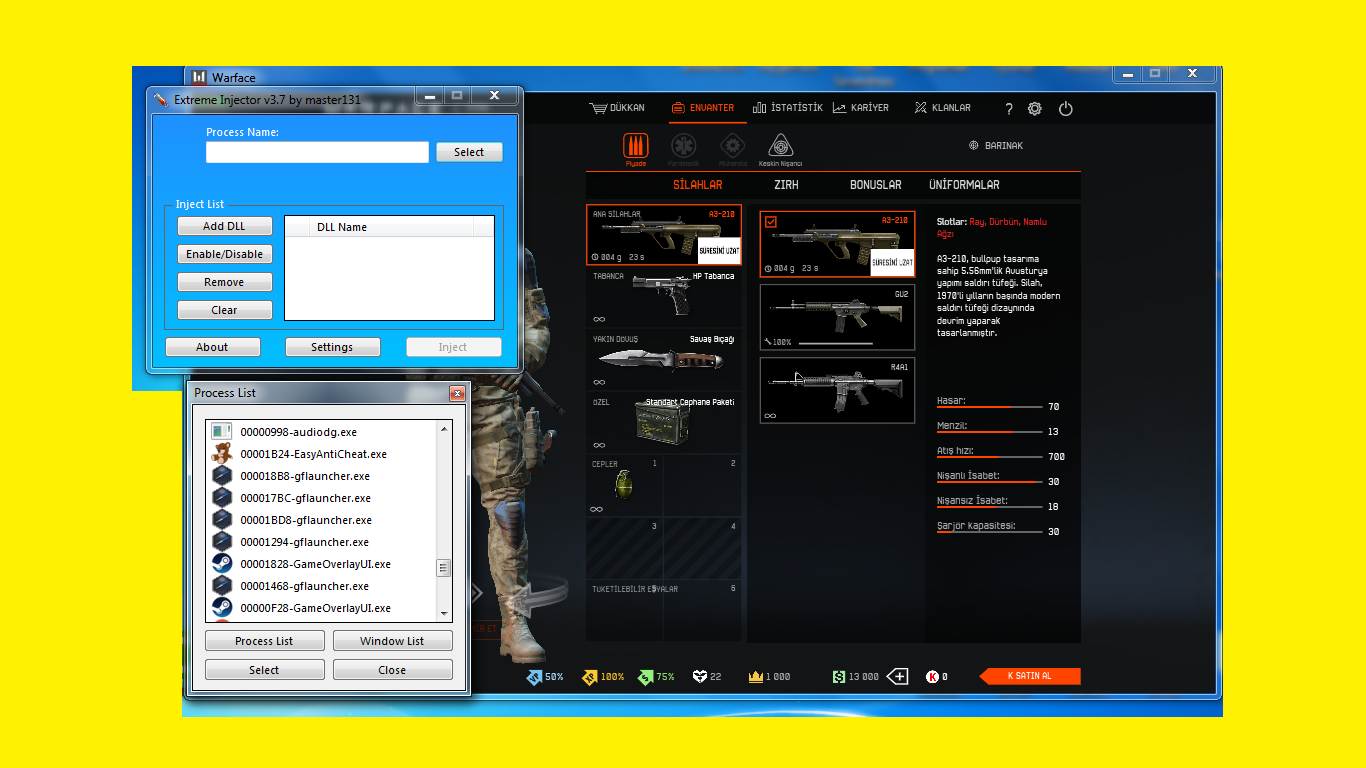The height and width of the screenshot is (768, 1366).
Task: Click the Clear button in Inject List
Action: tap(225, 310)
